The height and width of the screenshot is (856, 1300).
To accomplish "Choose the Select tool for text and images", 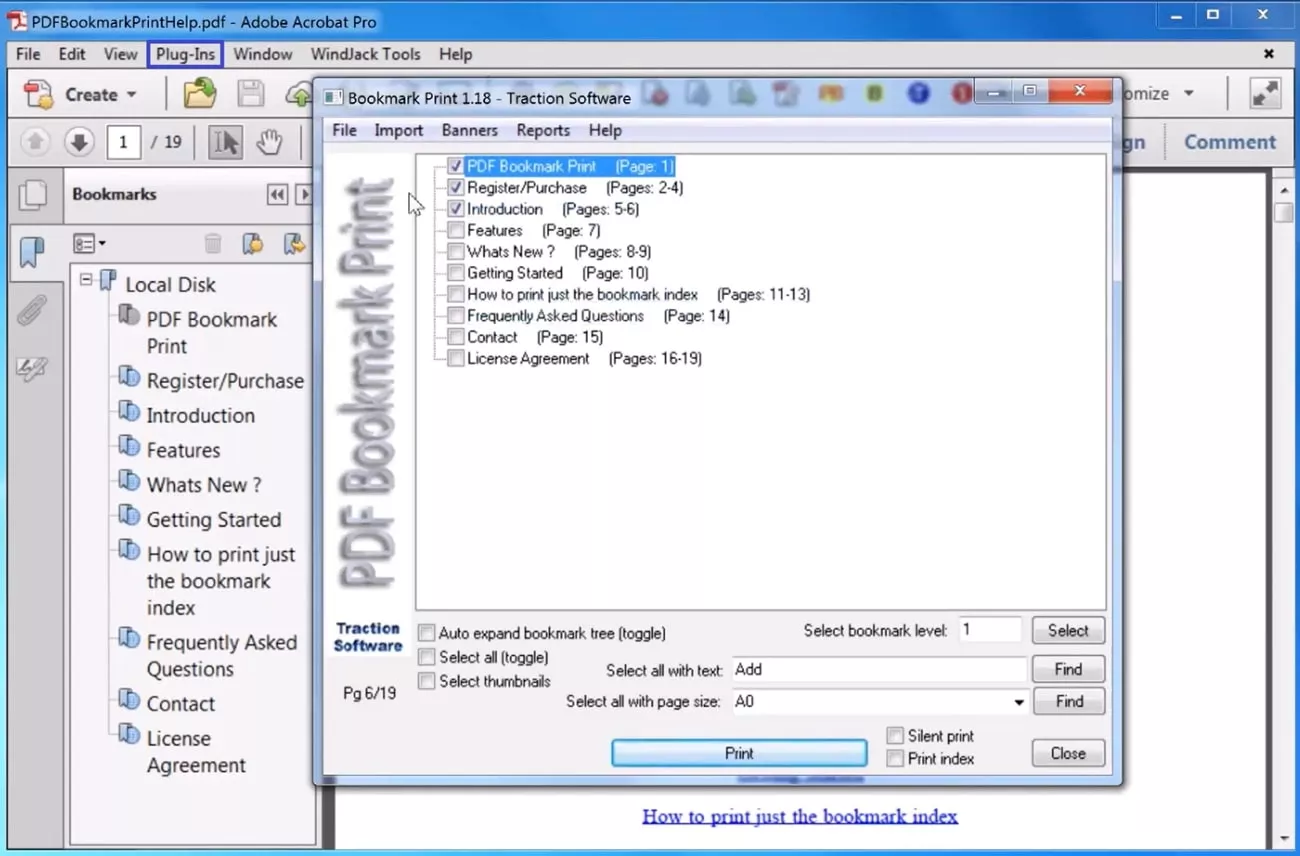I will [x=225, y=142].
